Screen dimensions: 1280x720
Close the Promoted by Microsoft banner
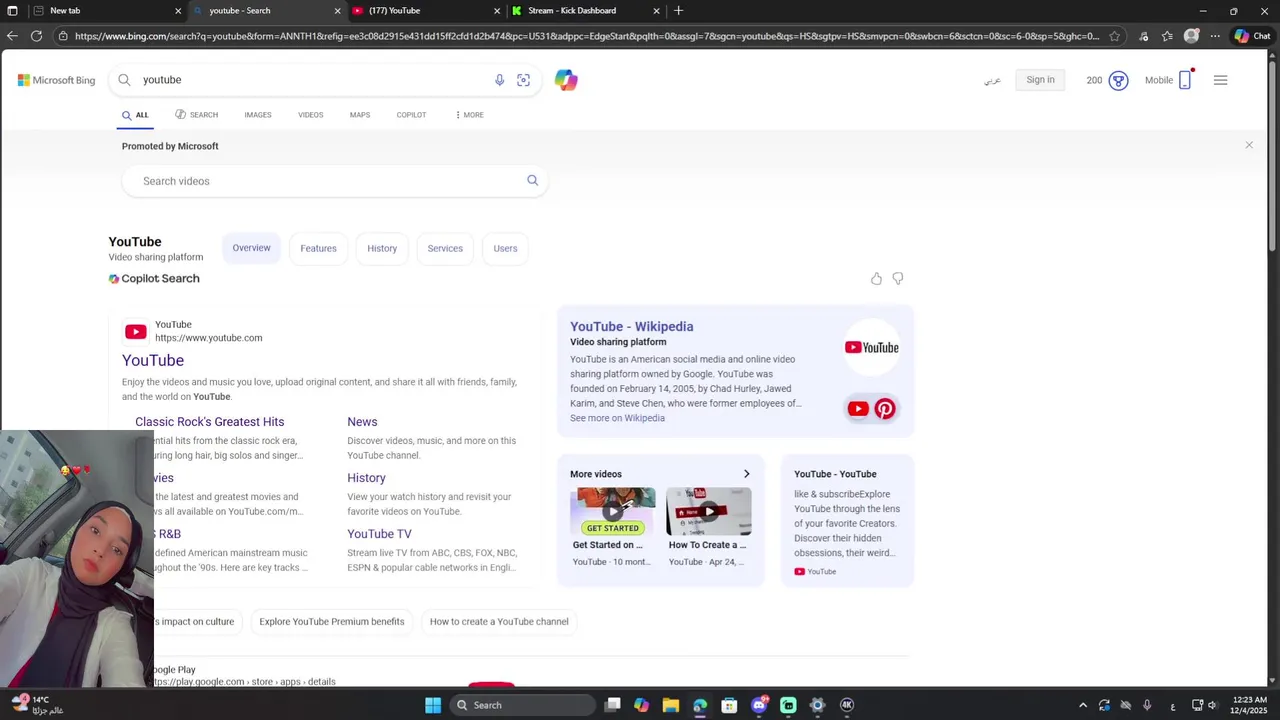pyautogui.click(x=1249, y=145)
